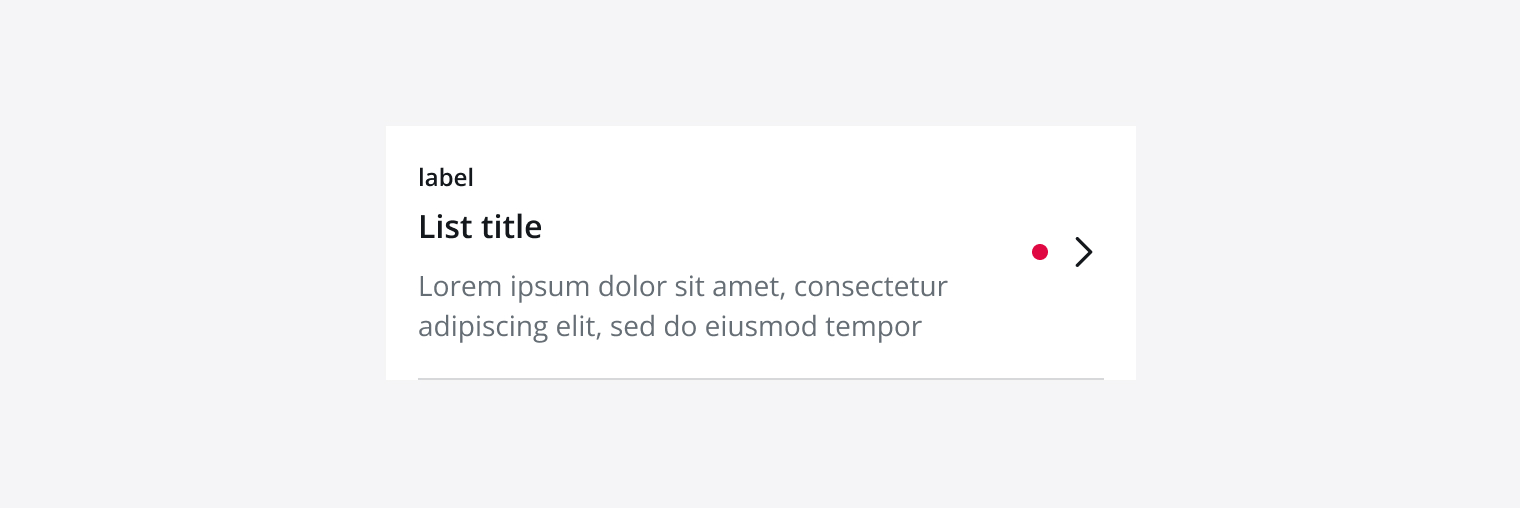Click the word "sit" in the description
The image size is (1520, 508).
[x=685, y=287]
